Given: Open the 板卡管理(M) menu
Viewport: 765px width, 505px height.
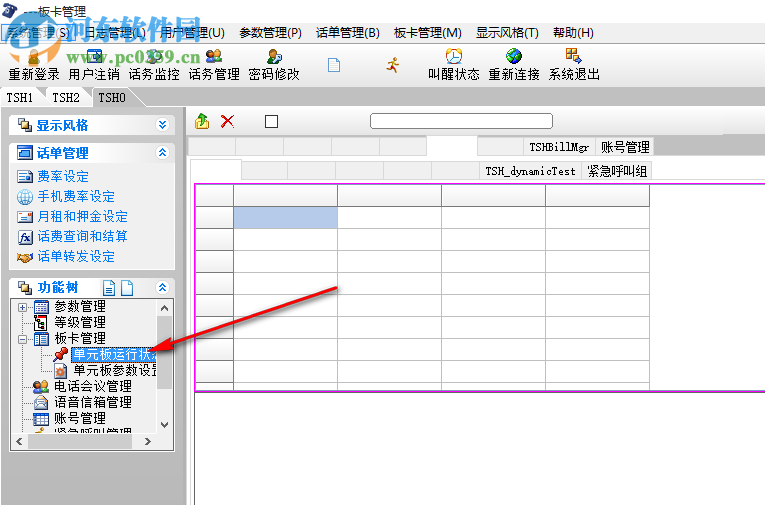Looking at the screenshot, I should (x=427, y=33).
